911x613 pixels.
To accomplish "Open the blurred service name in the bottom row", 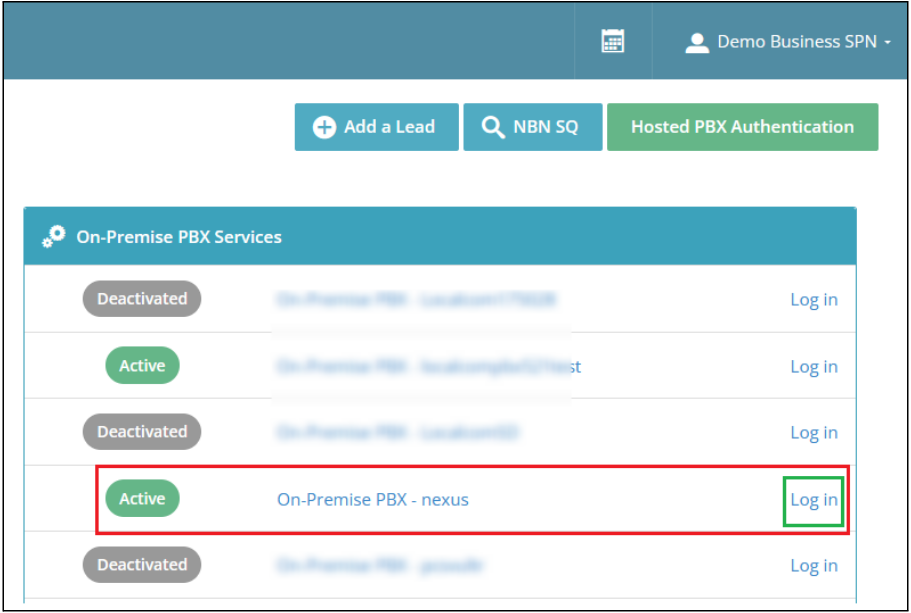I will pyautogui.click(x=380, y=565).
